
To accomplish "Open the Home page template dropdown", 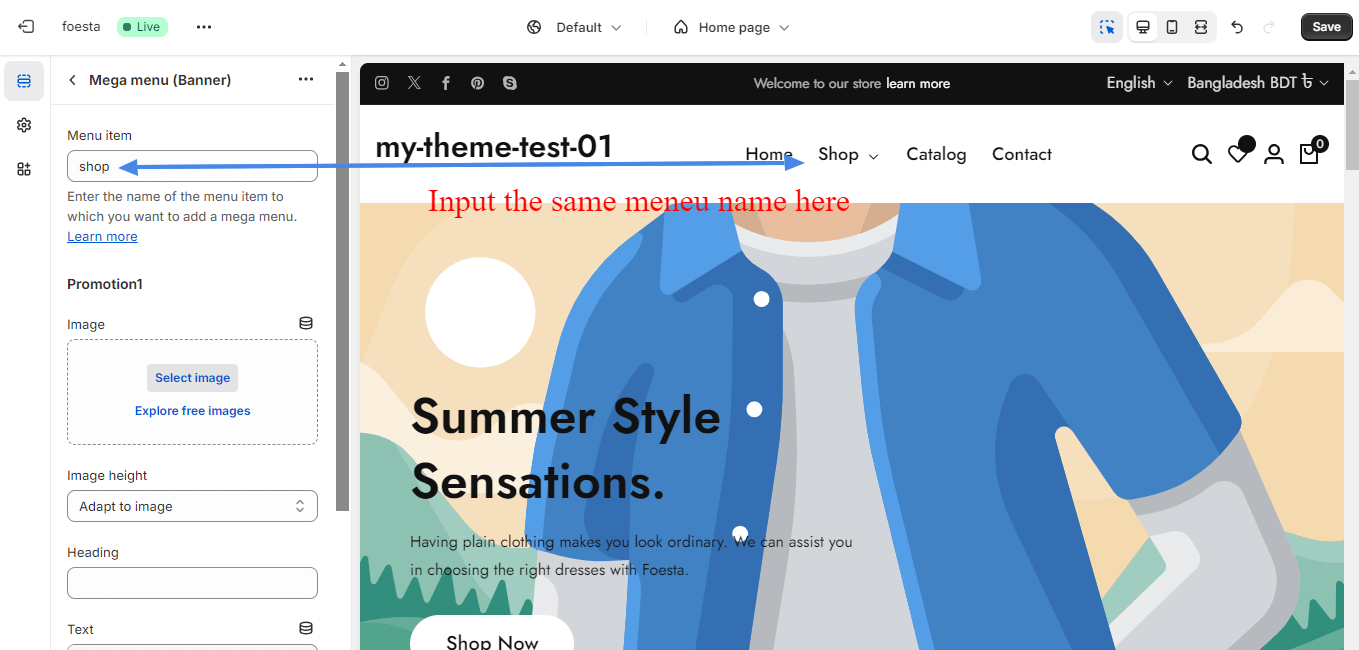I will click(x=732, y=27).
